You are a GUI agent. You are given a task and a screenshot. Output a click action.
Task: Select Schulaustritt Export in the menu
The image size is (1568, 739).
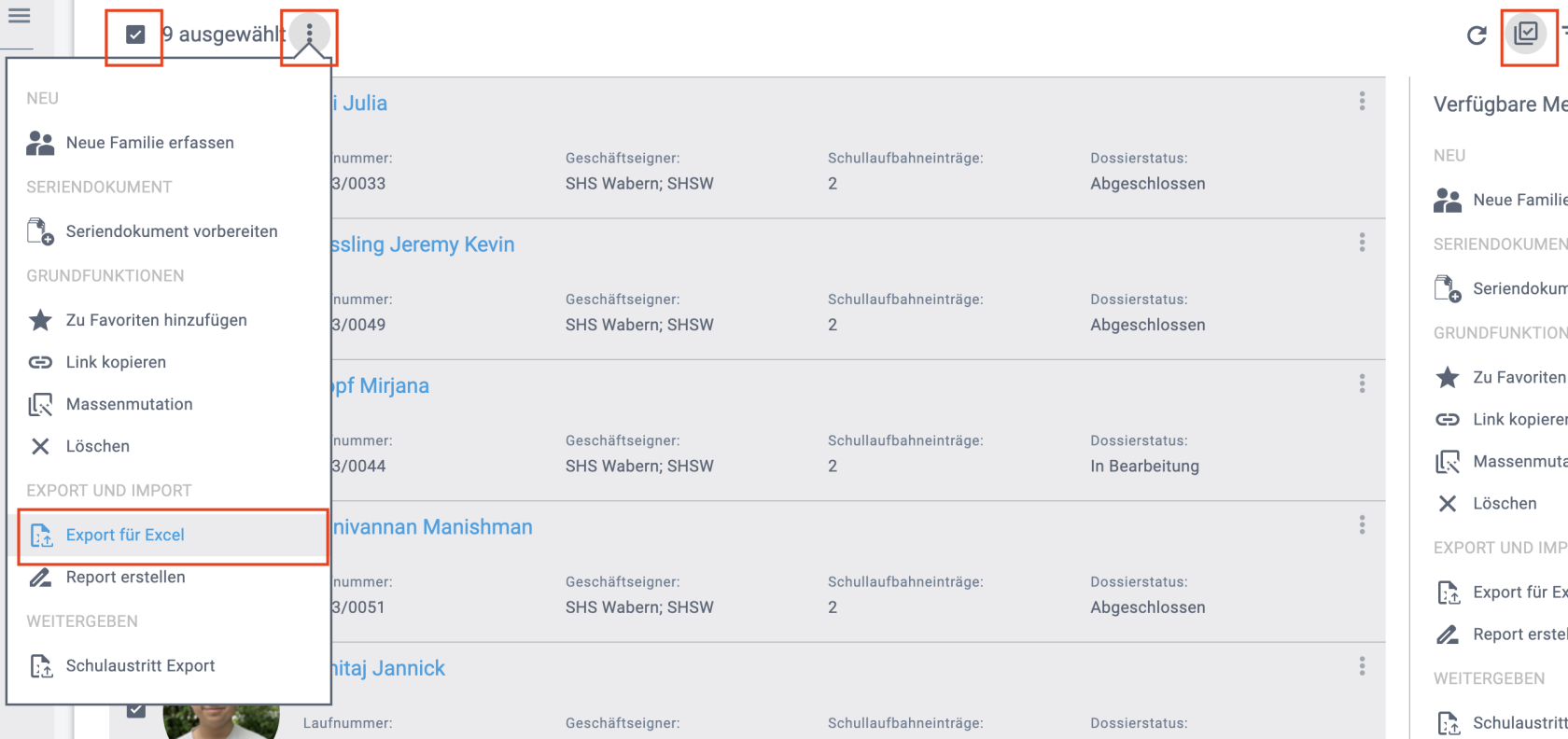tap(140, 666)
